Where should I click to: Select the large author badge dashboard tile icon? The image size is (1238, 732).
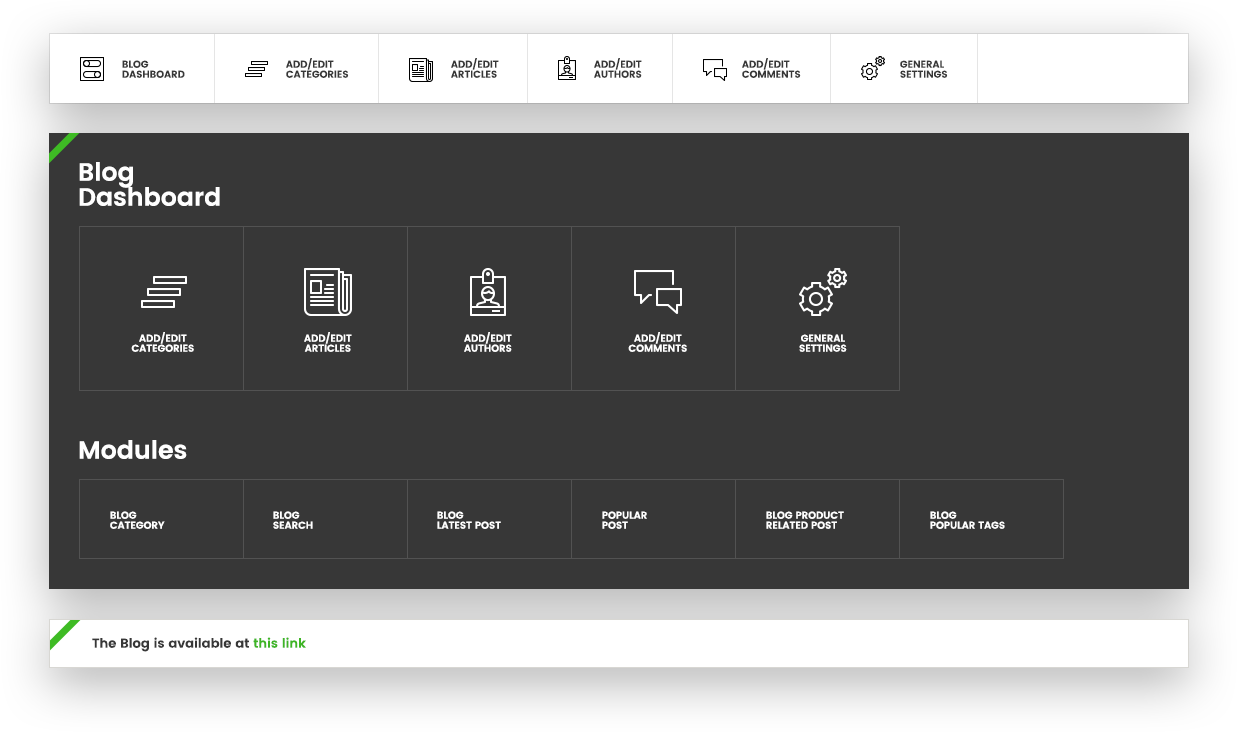tap(488, 292)
